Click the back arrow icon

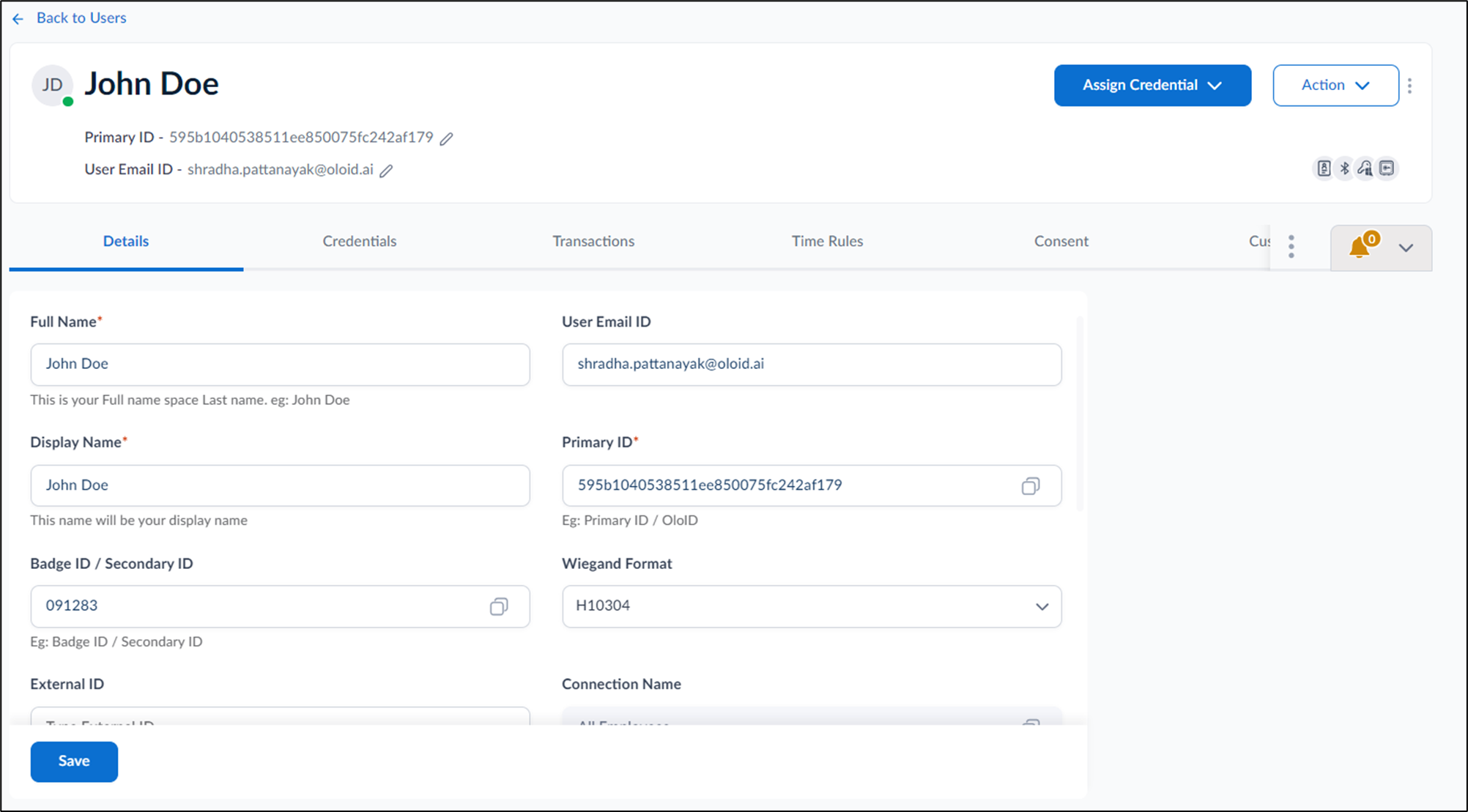point(18,18)
